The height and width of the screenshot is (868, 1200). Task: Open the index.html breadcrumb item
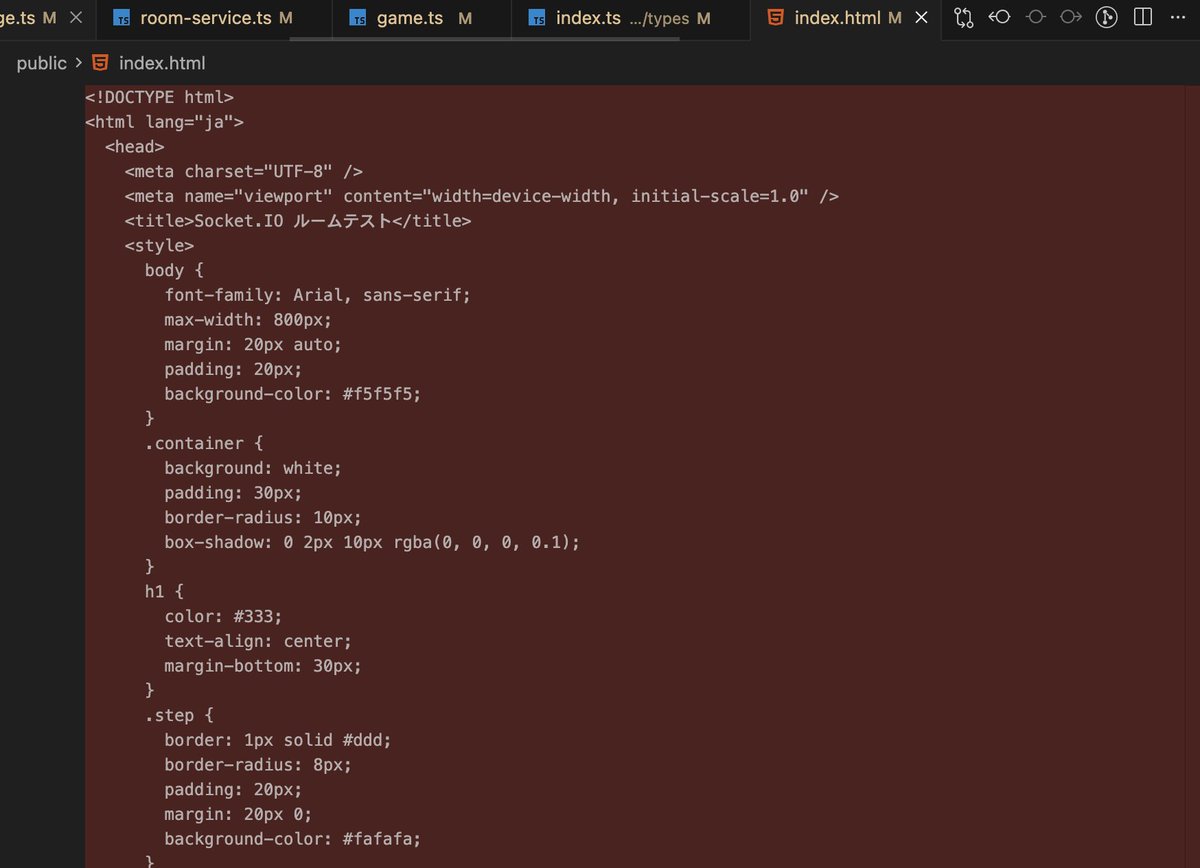[149, 63]
